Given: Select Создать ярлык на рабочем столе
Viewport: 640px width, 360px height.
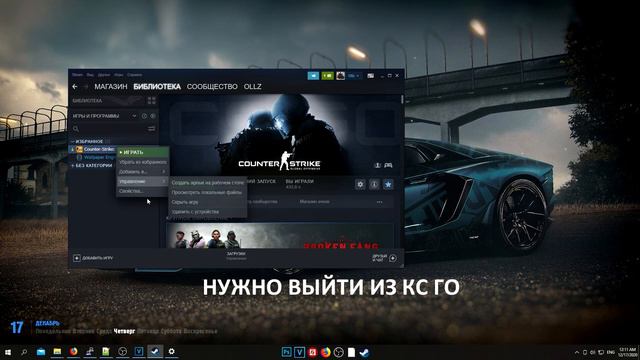Looking at the screenshot, I should coord(207,183).
